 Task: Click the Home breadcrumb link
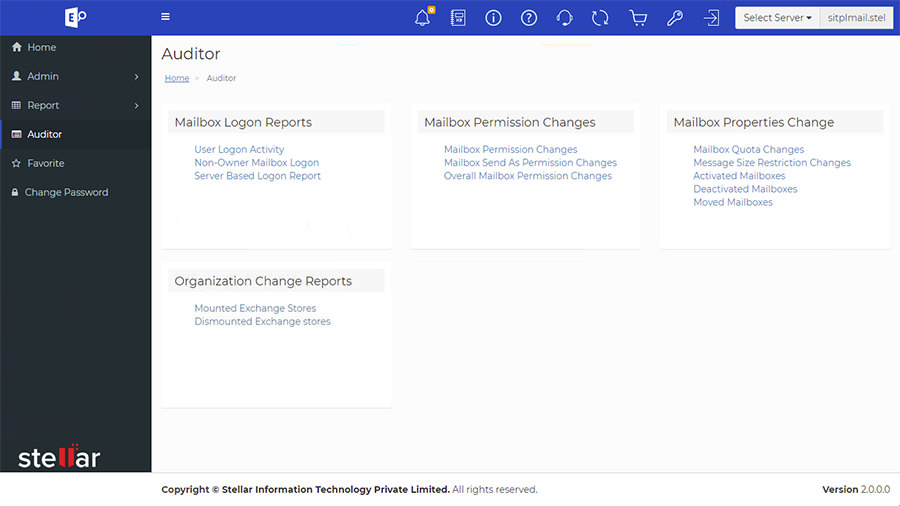click(x=177, y=78)
